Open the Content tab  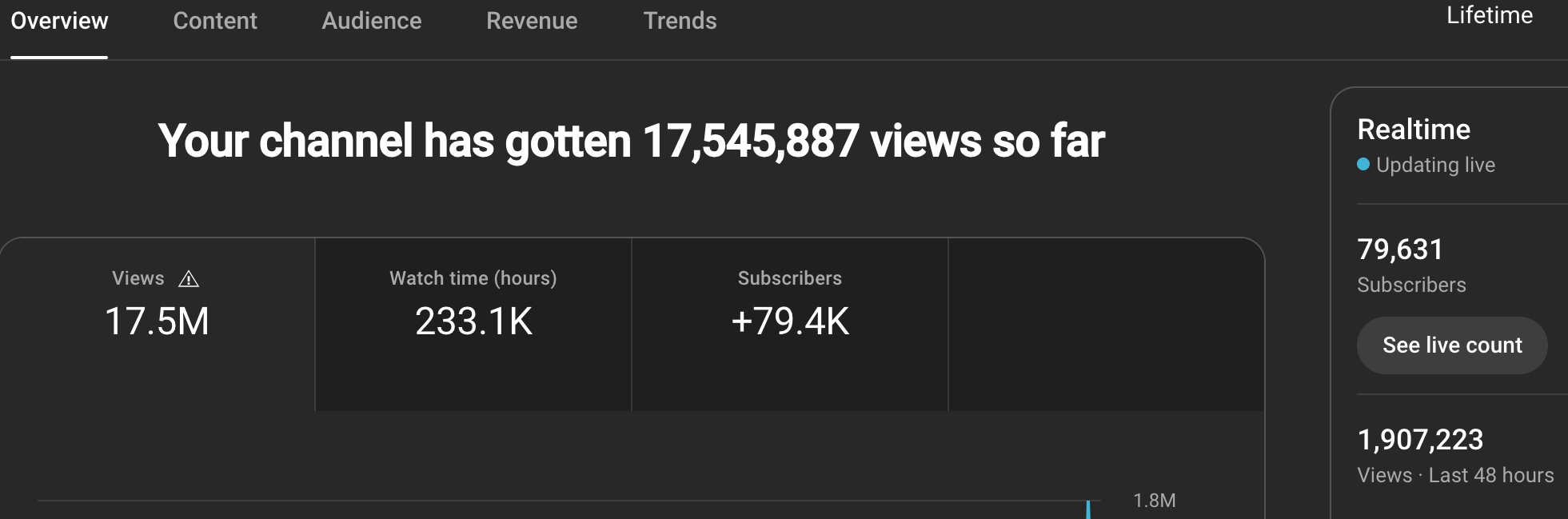click(x=215, y=21)
